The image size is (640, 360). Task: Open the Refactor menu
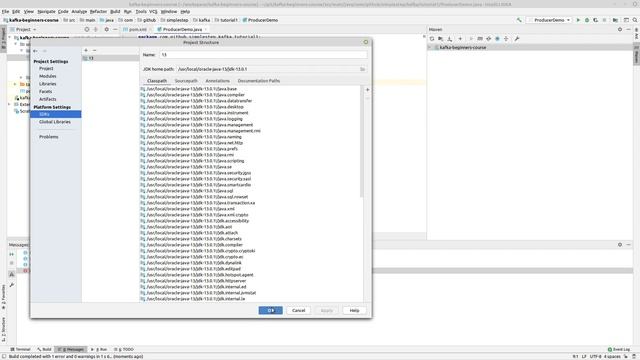tap(98, 11)
